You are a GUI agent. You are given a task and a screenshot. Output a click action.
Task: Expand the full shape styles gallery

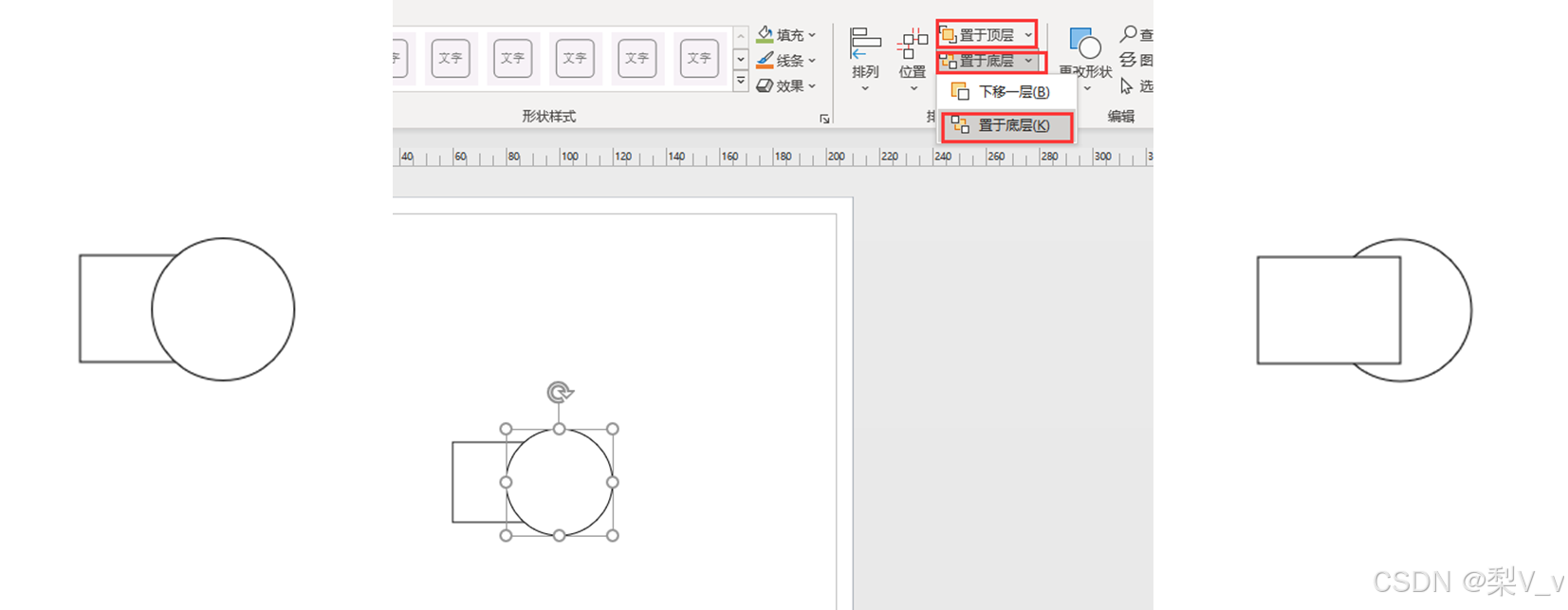(x=741, y=83)
